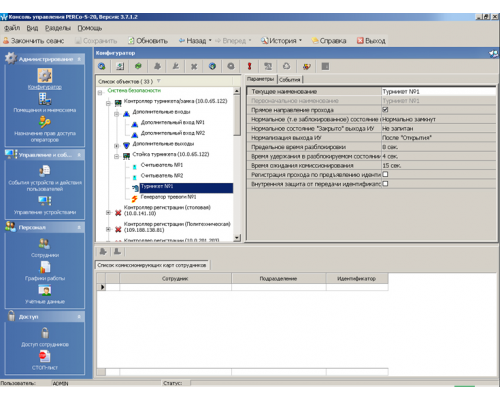Screen dimensions: 500x400
Task: Click the История button
Action: (x=279, y=41)
